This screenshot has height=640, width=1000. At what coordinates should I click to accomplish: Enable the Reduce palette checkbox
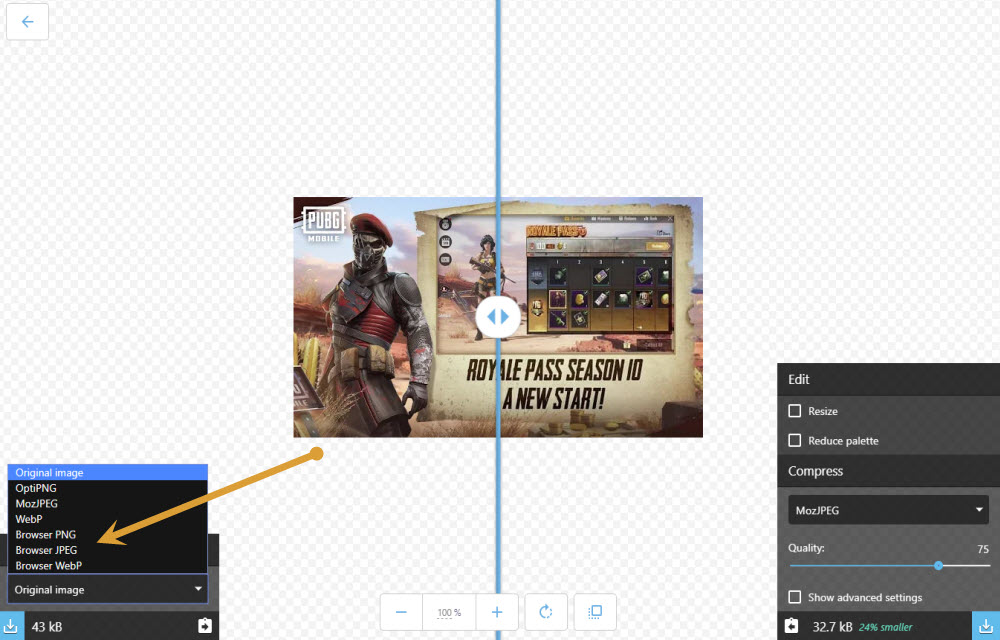pos(795,440)
